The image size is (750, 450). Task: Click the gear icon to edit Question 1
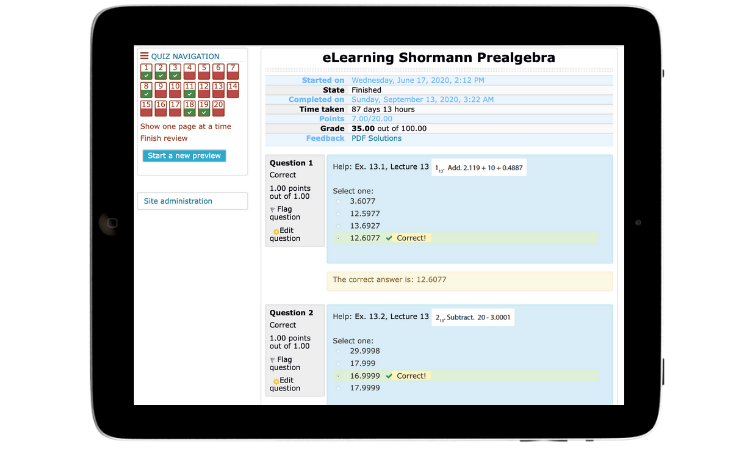275,231
